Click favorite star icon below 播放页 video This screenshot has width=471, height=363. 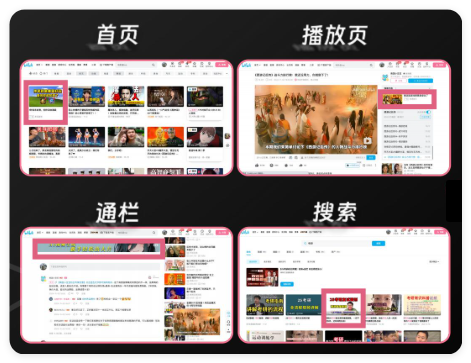tap(286, 165)
